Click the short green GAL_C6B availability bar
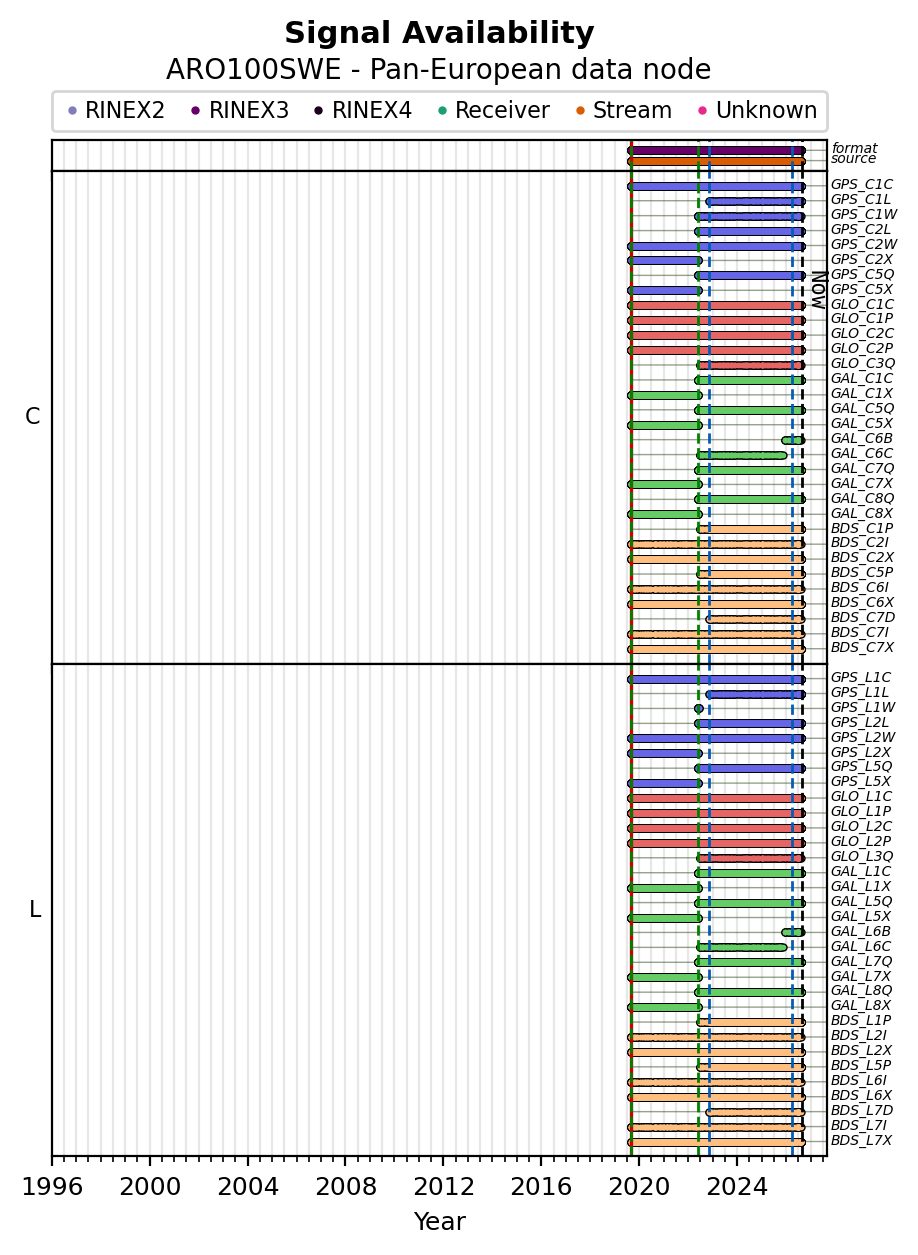918x1255 pixels. (793, 440)
